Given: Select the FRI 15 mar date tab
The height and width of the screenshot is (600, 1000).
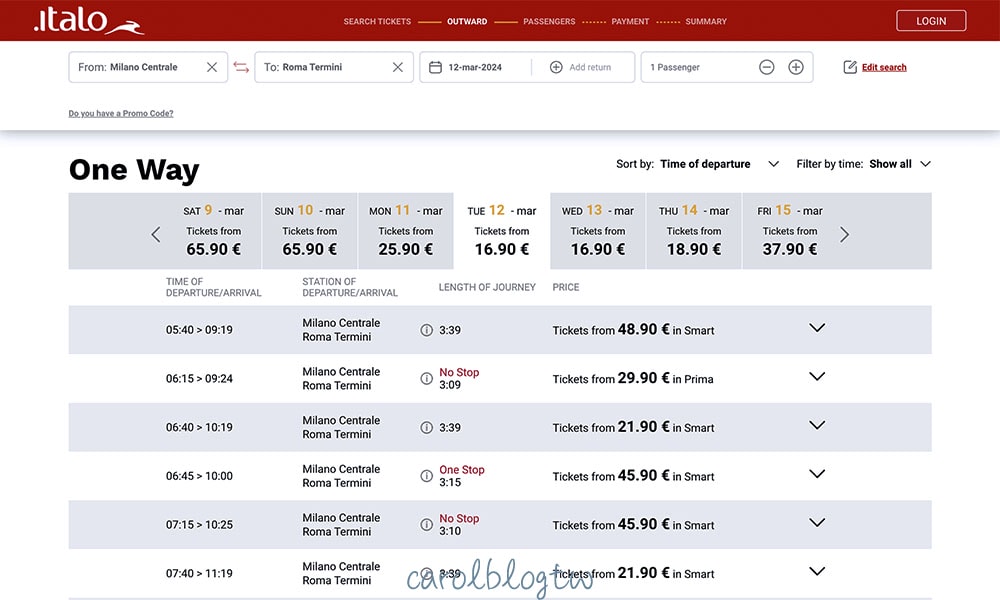Looking at the screenshot, I should pos(790,231).
